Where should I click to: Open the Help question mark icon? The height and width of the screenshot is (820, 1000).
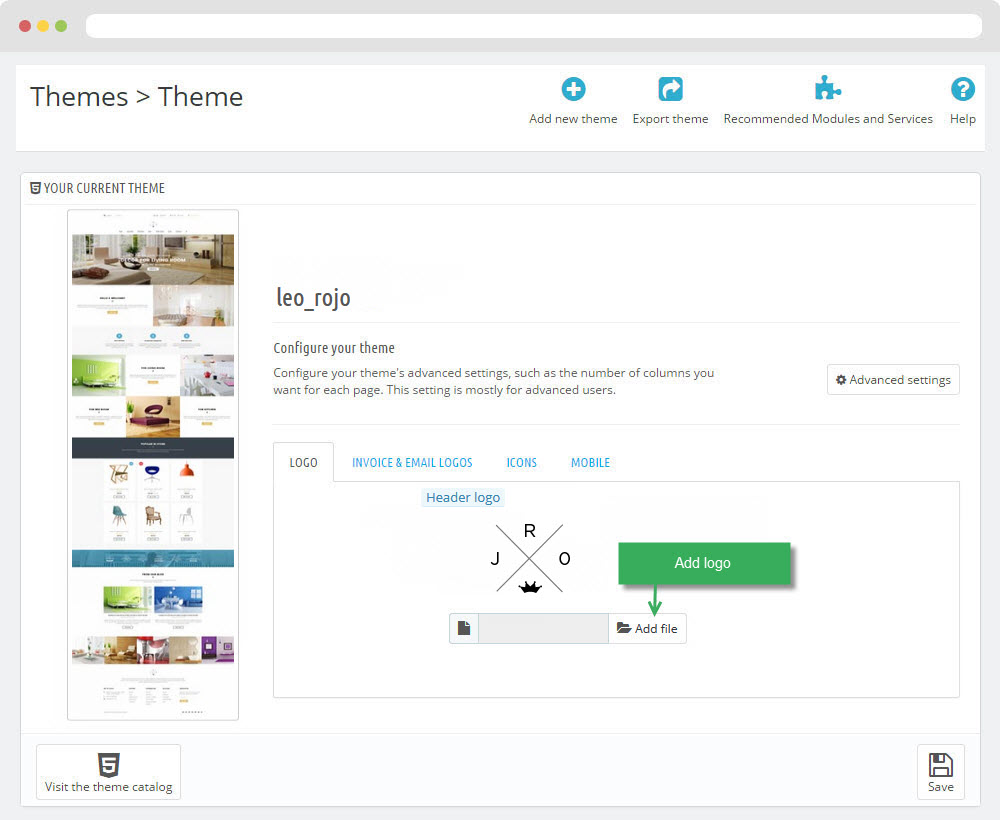(x=962, y=89)
